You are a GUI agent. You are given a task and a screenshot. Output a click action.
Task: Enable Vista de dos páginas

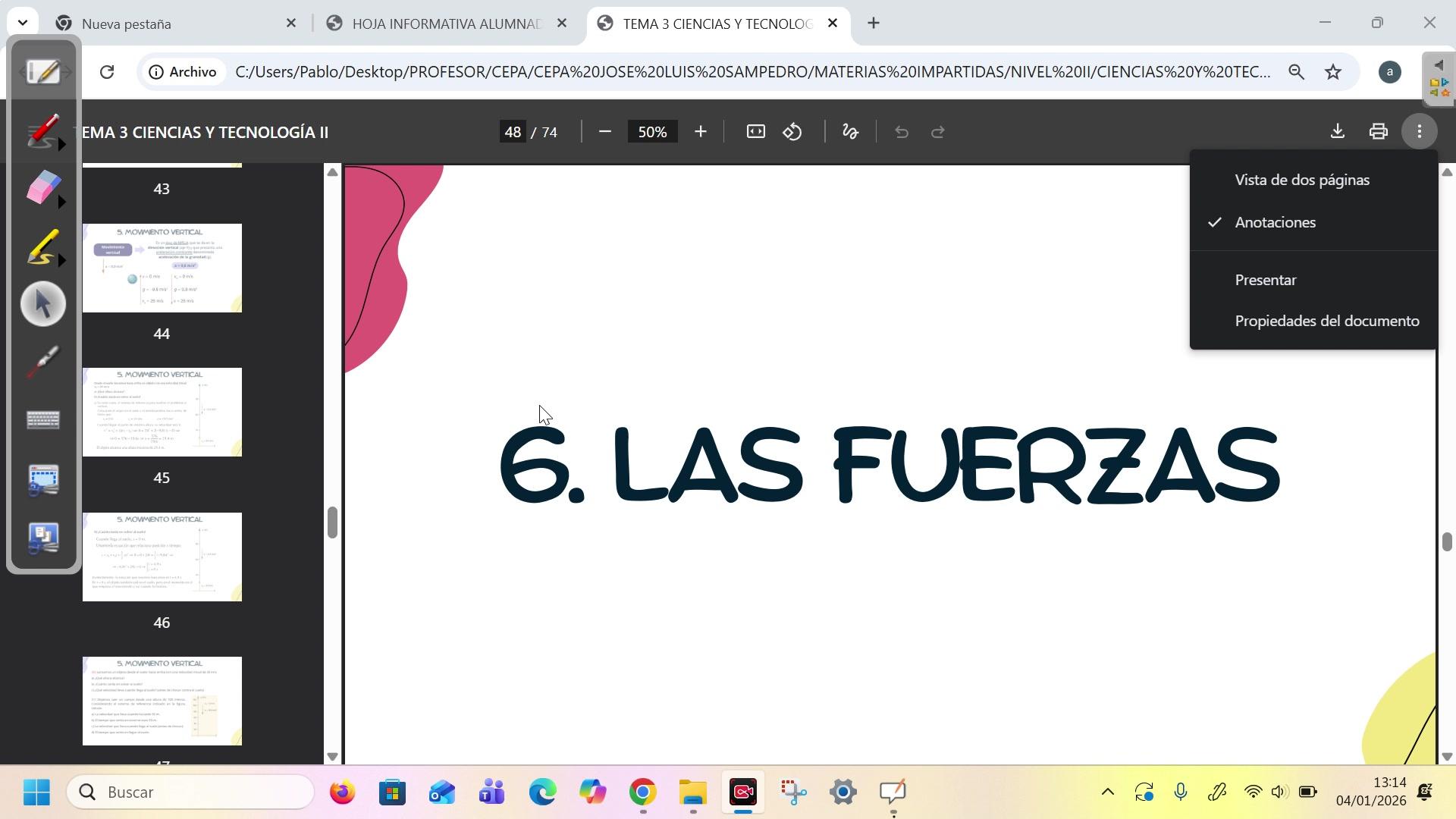pyautogui.click(x=1301, y=180)
